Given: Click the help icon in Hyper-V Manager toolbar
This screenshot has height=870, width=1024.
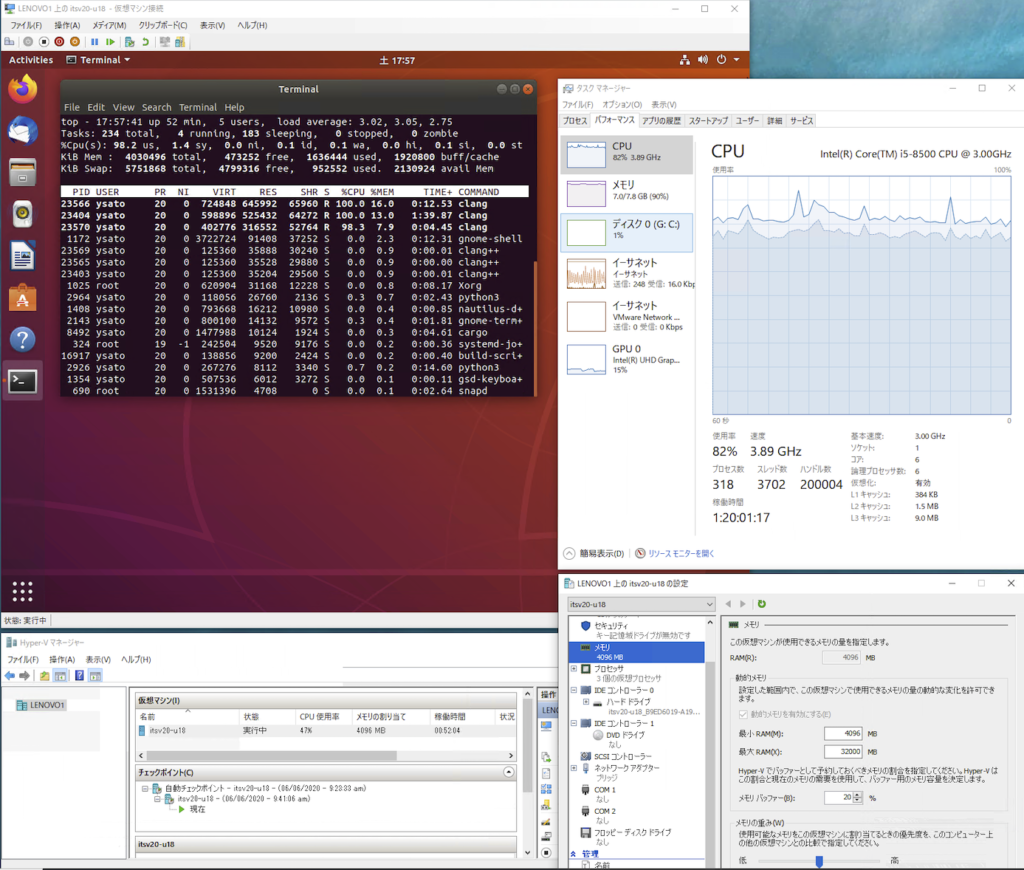Looking at the screenshot, I should (x=79, y=676).
